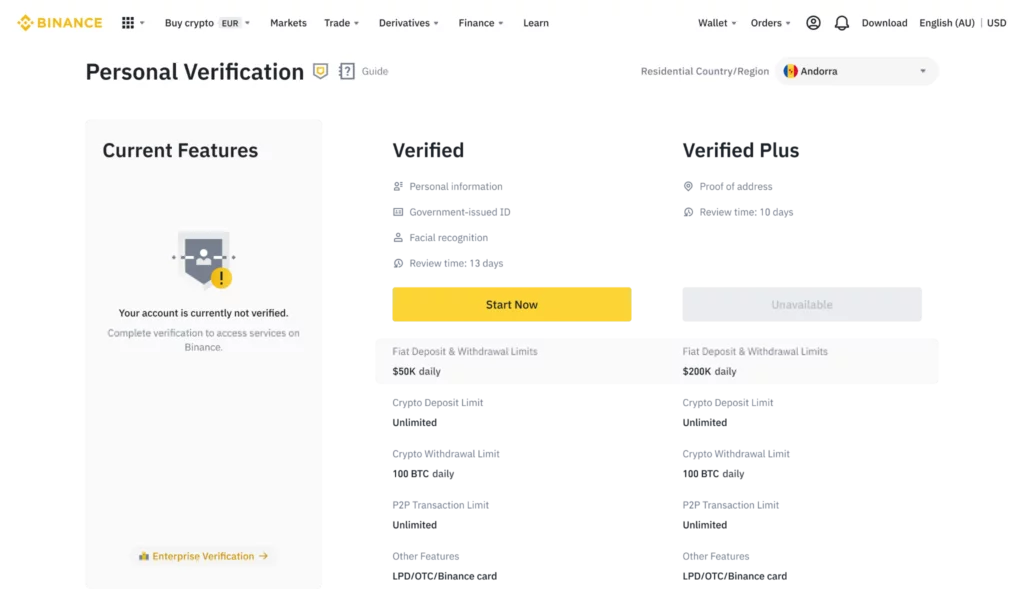Go to the Markets page
This screenshot has width=1024, height=589.
tap(288, 23)
